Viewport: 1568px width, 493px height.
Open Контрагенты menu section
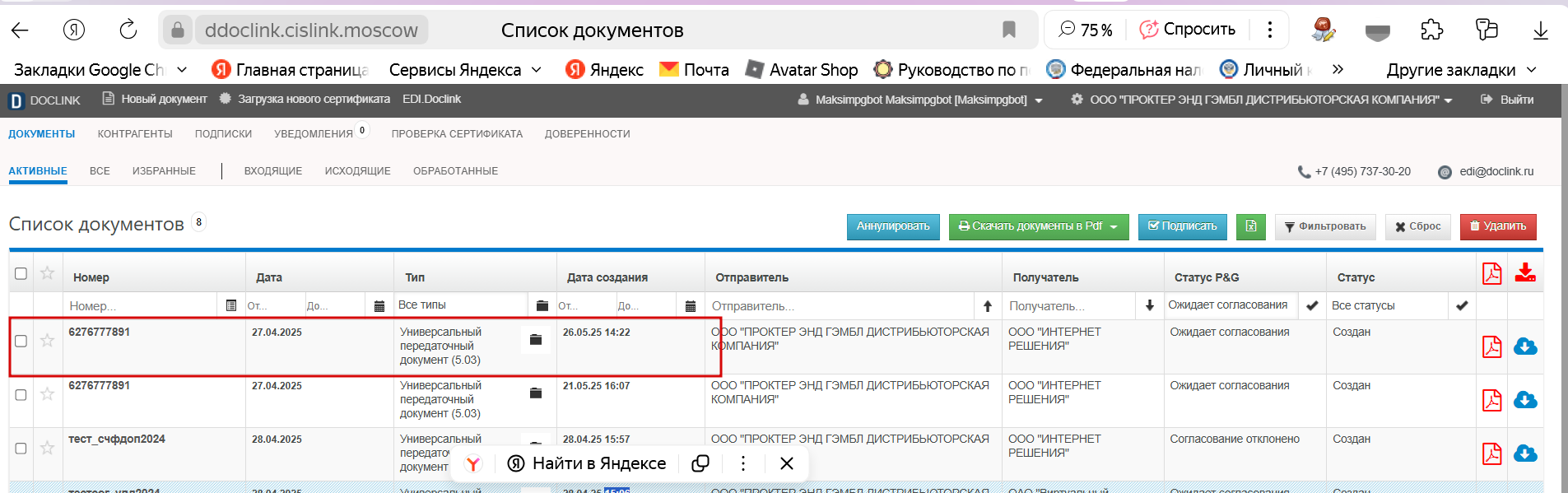(x=135, y=134)
